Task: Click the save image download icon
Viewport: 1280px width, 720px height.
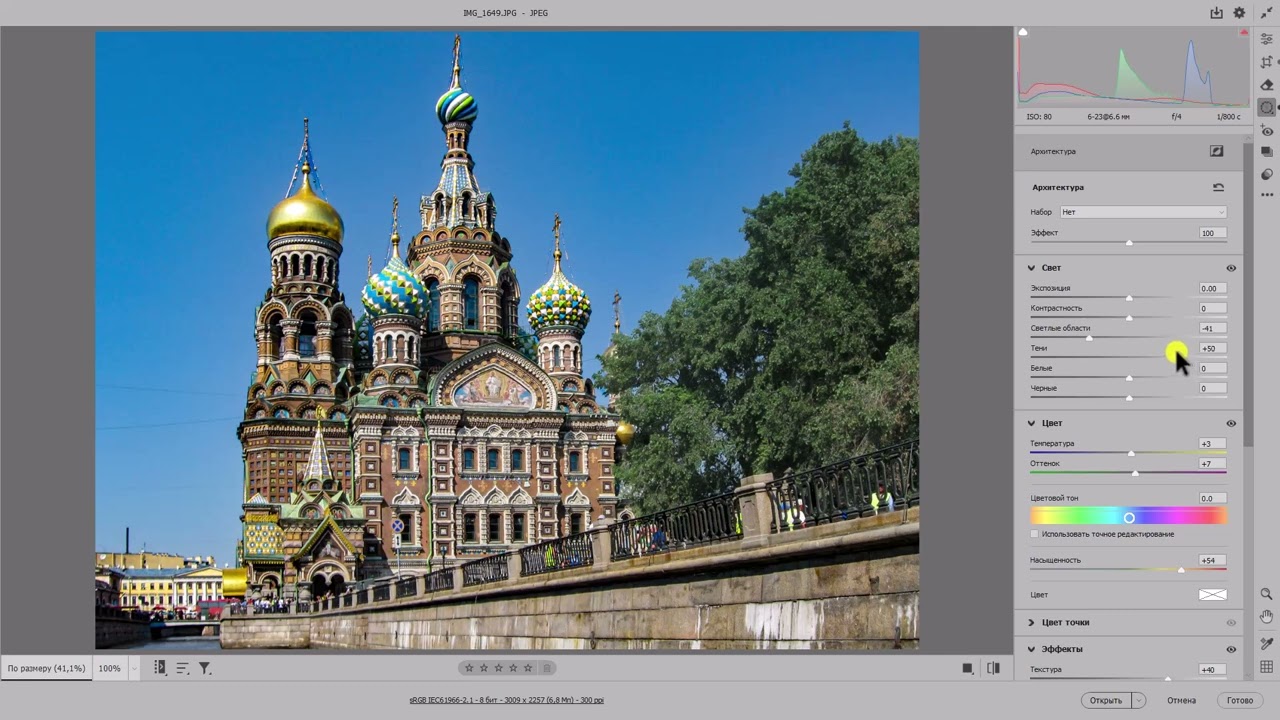Action: [1216, 13]
